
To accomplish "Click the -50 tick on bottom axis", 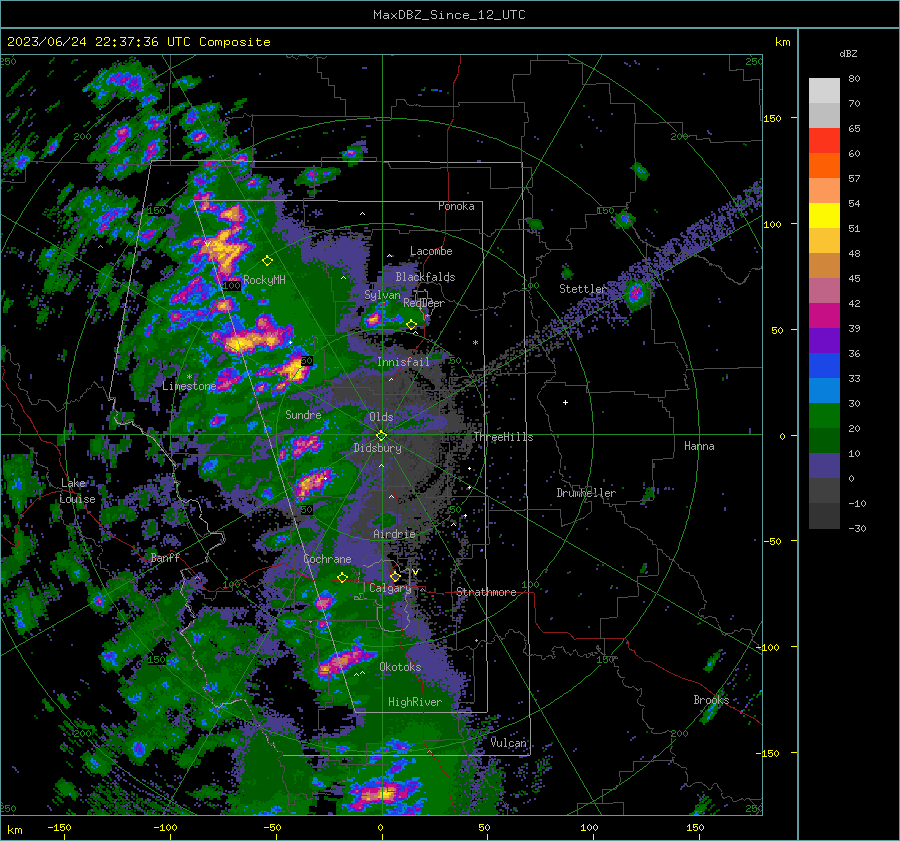I will [x=271, y=827].
